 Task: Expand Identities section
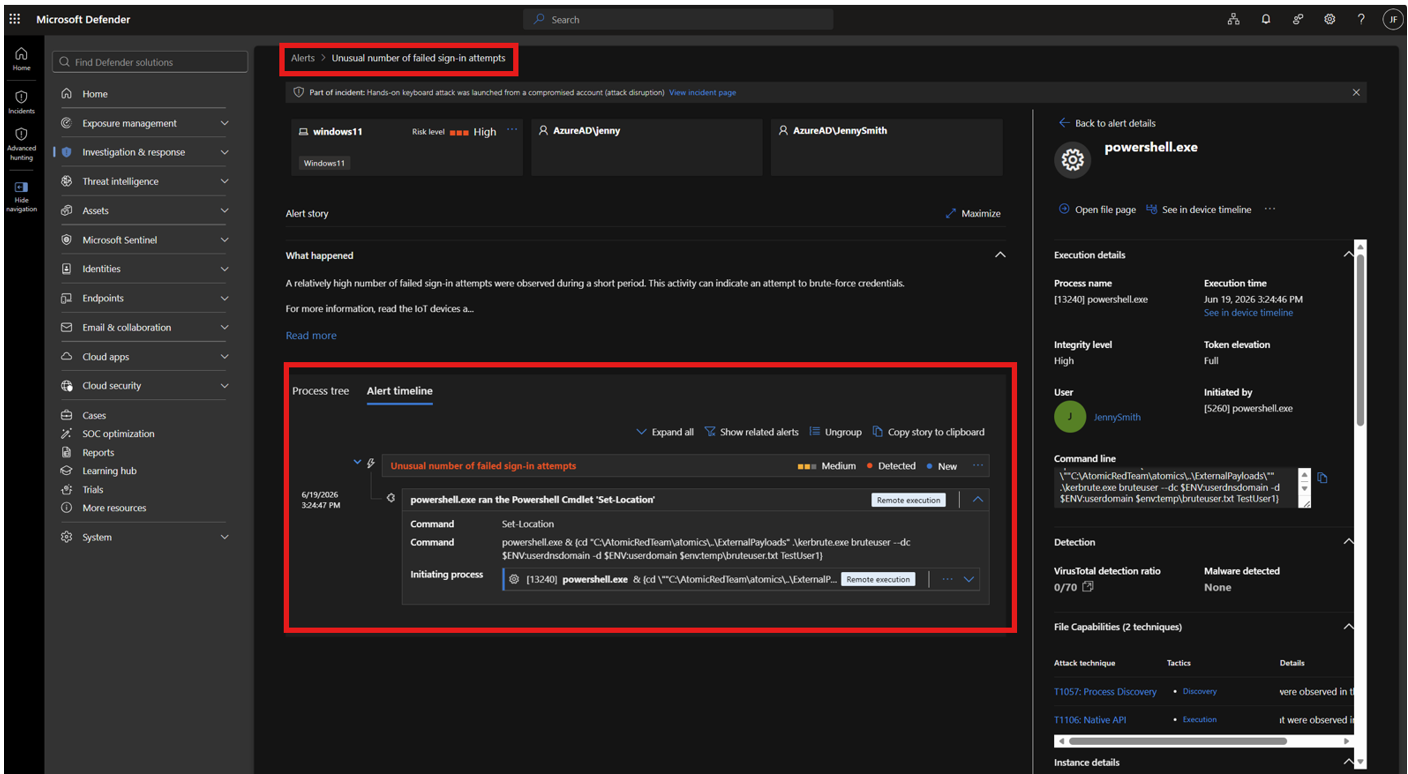224,269
